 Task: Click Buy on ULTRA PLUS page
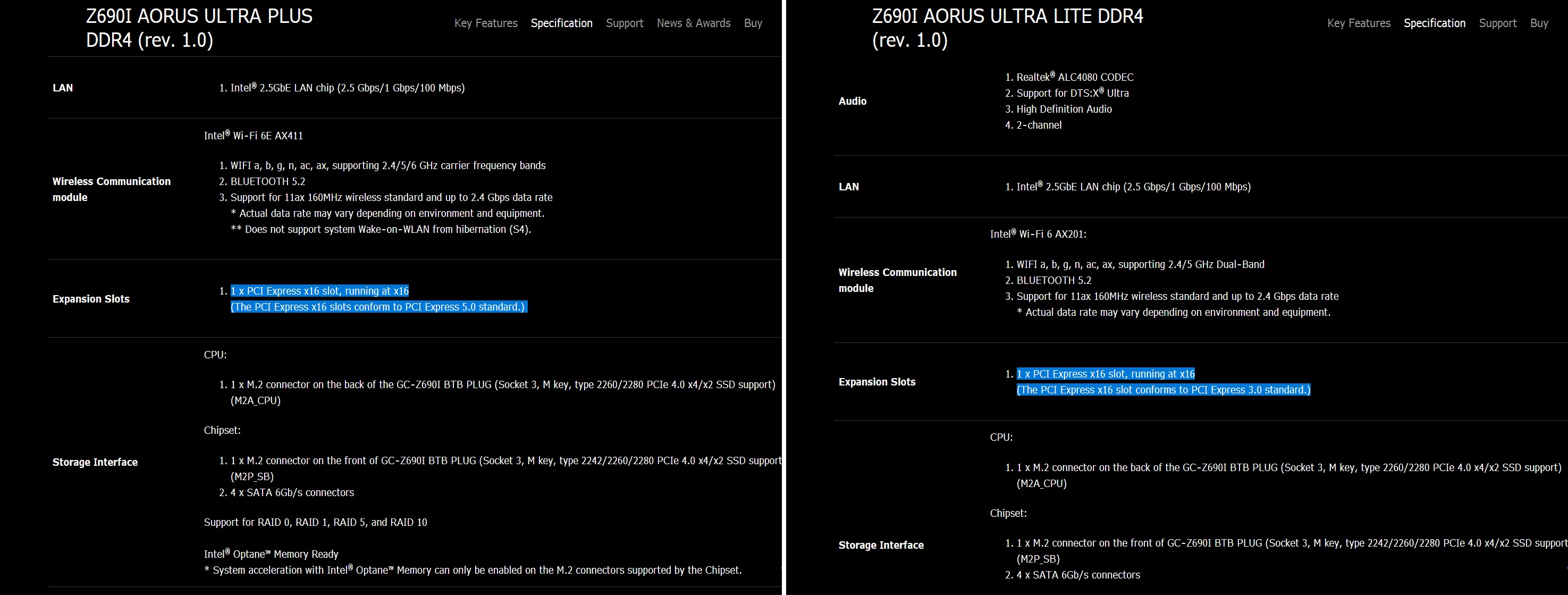click(x=753, y=23)
